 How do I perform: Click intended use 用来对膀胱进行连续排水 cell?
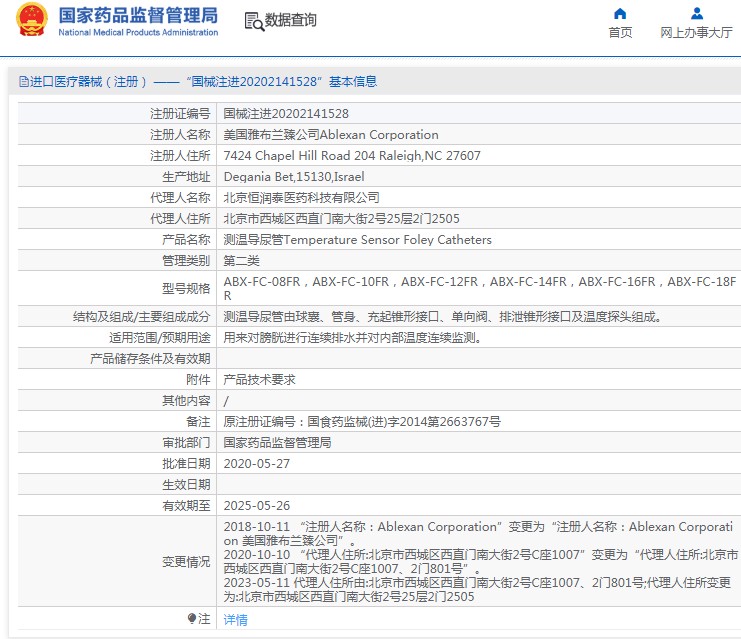click(479, 337)
